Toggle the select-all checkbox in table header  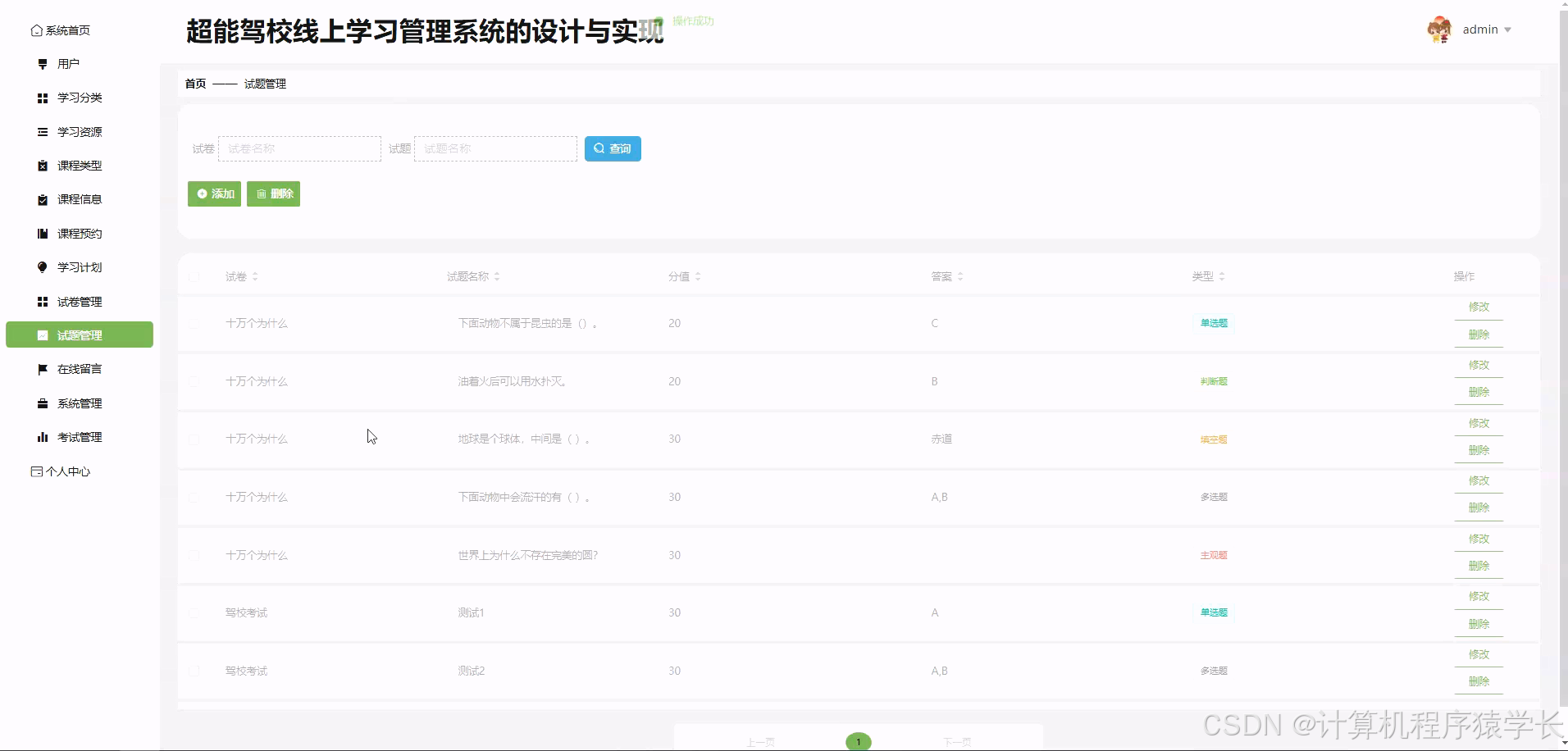pyautogui.click(x=194, y=277)
